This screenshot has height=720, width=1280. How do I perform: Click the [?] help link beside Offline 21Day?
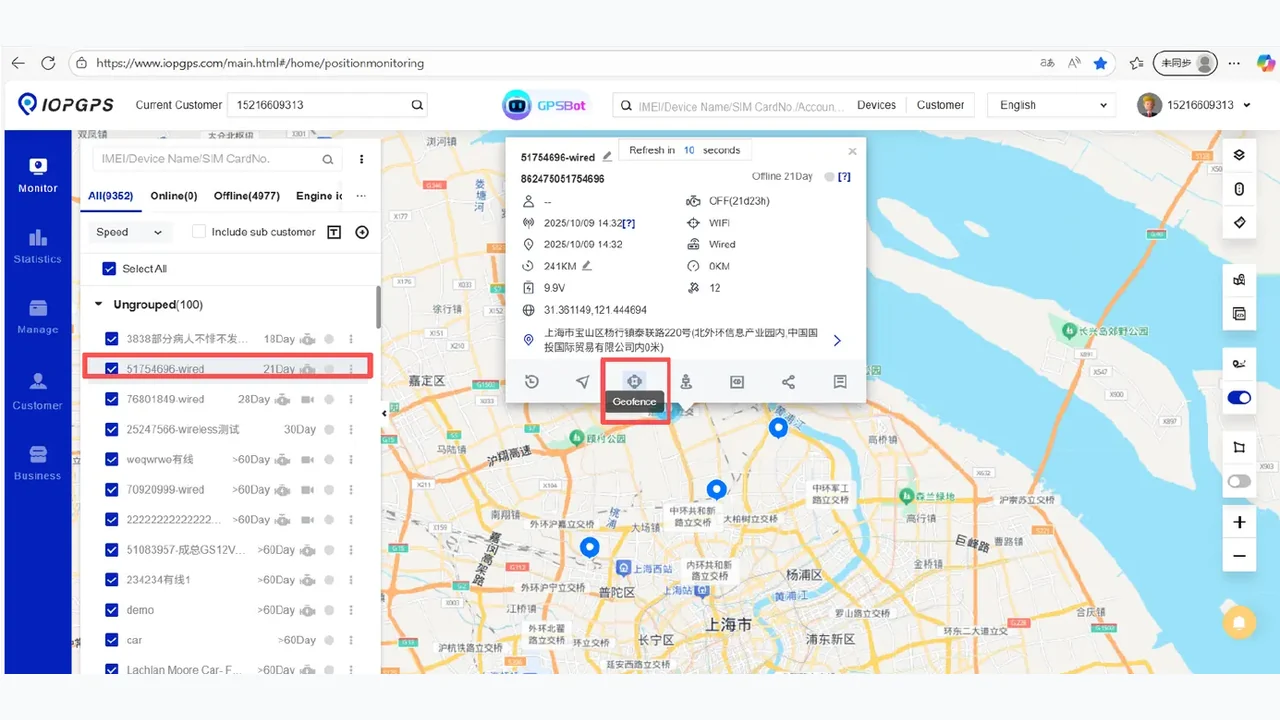tap(844, 177)
